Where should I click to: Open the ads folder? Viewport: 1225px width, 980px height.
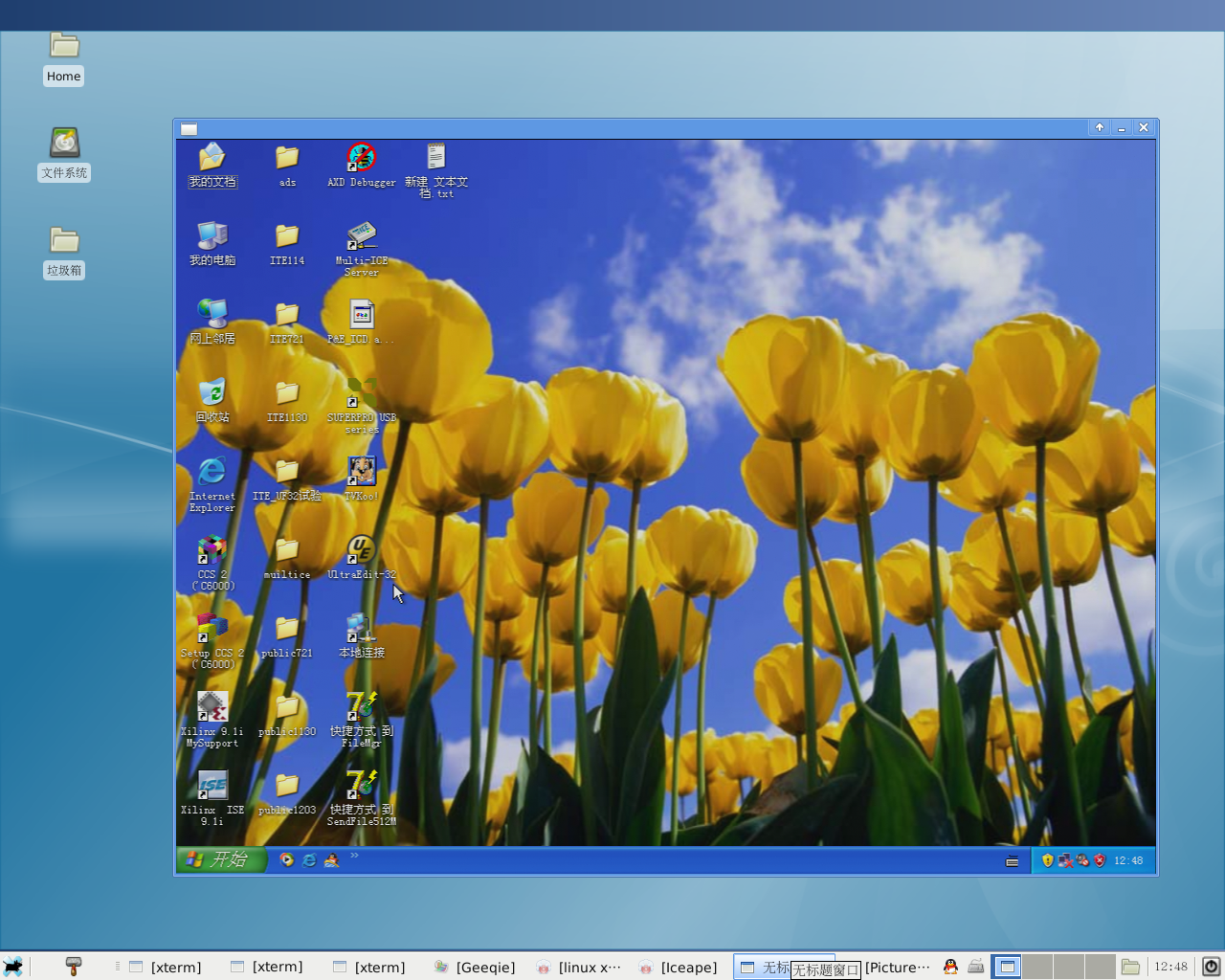287,165
